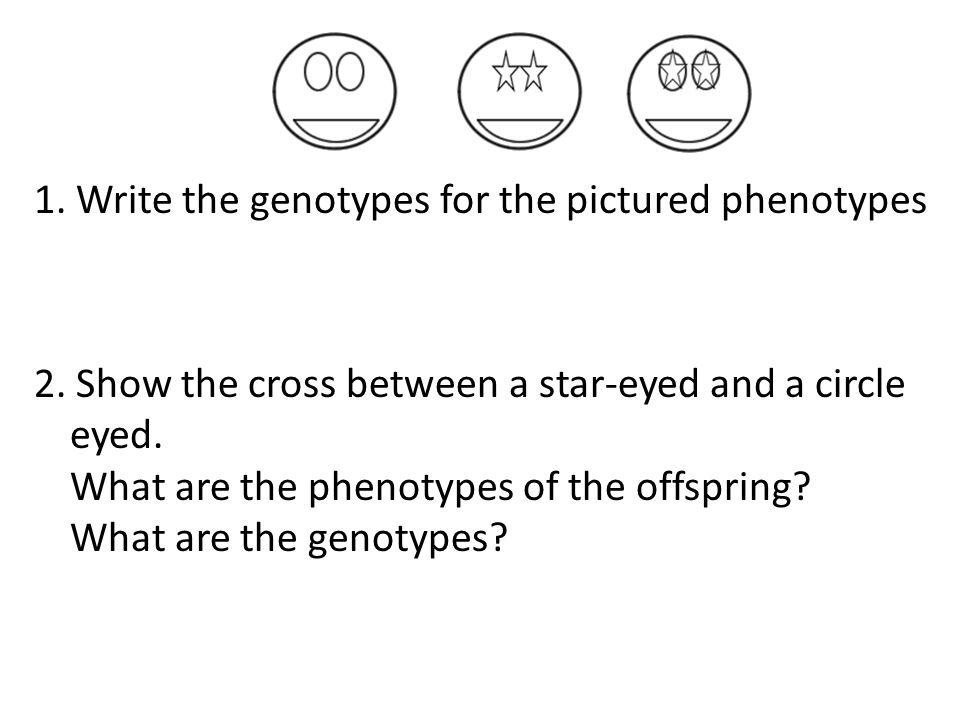Click the number '1.' list marker
Image resolution: width=960 pixels, height=720 pixels.
pyautogui.click(x=52, y=200)
